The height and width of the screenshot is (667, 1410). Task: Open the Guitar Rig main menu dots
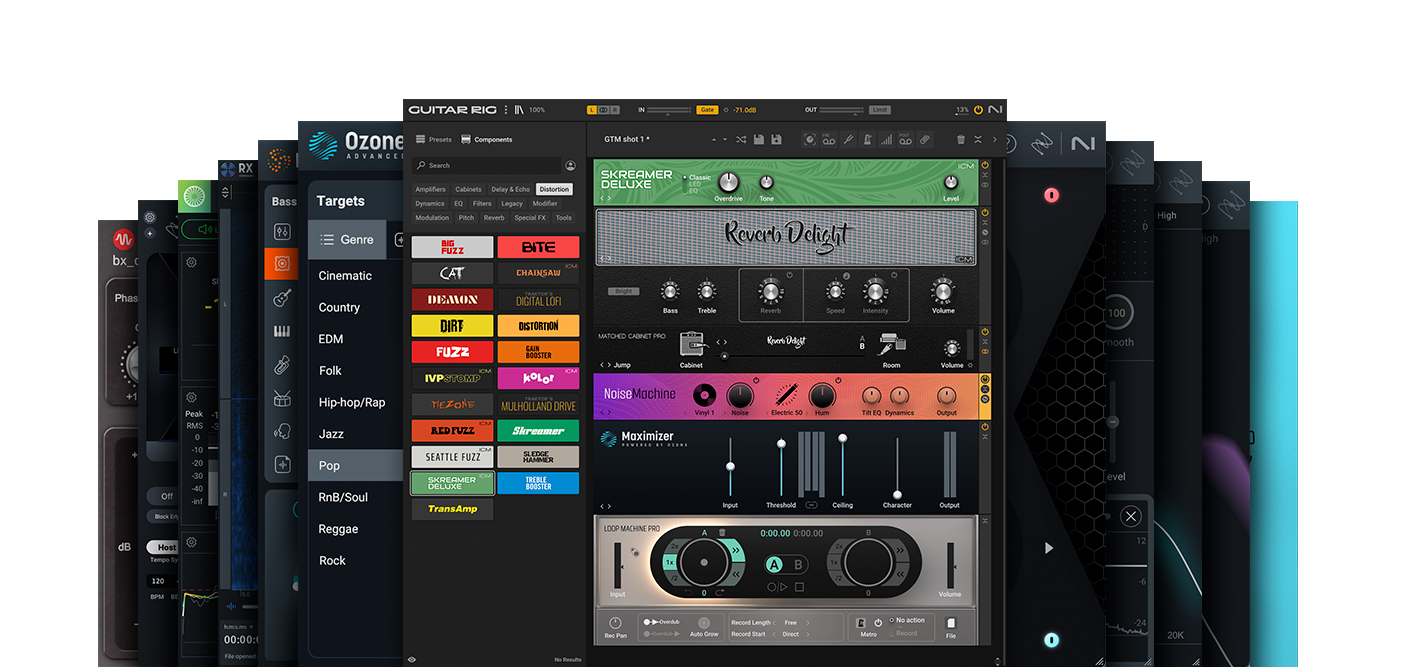[506, 109]
